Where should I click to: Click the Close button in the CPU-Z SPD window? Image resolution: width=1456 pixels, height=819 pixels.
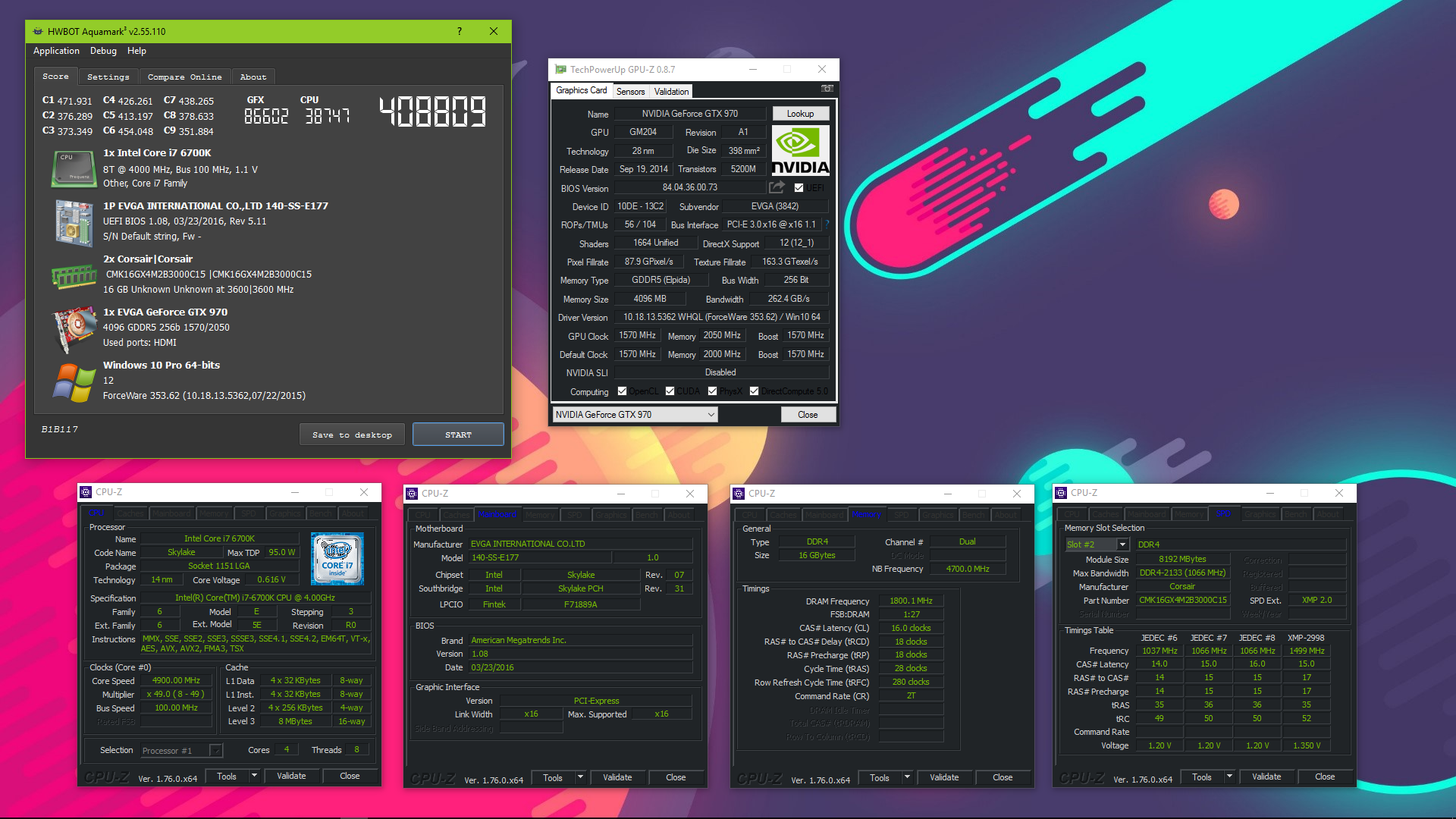point(1325,777)
